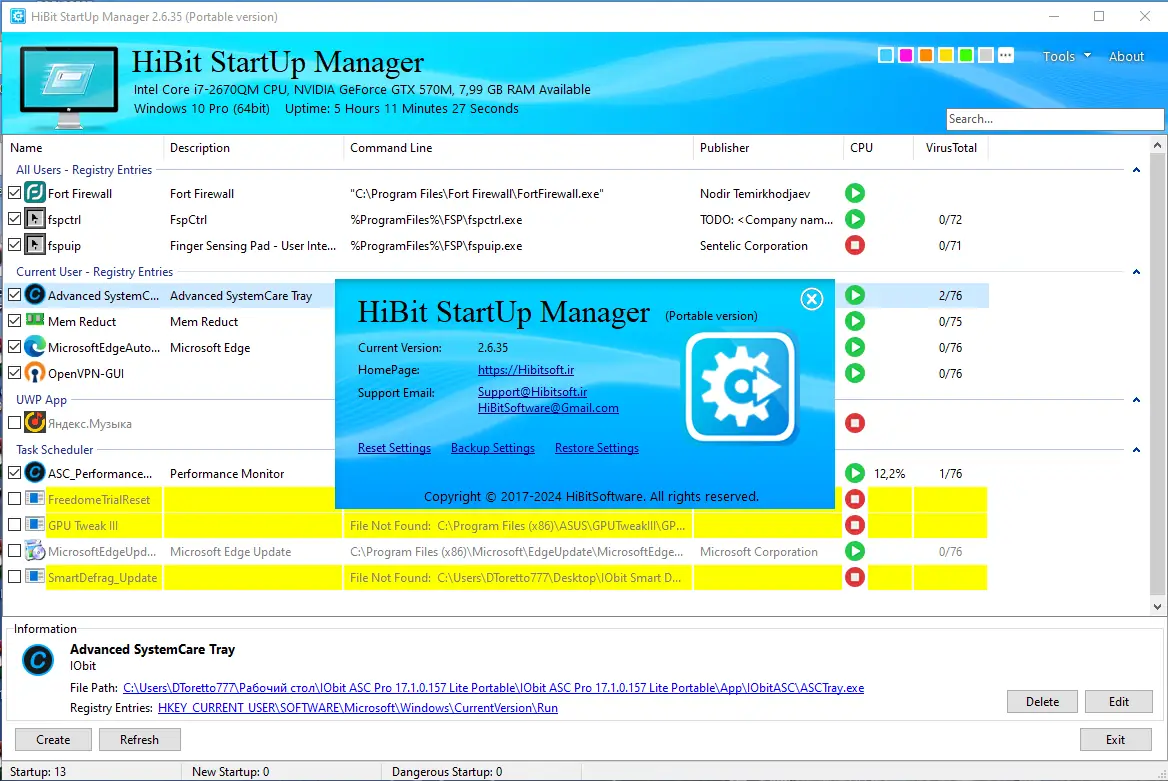The image size is (1168, 781).
Task: Click the Create button
Action: click(x=53, y=739)
